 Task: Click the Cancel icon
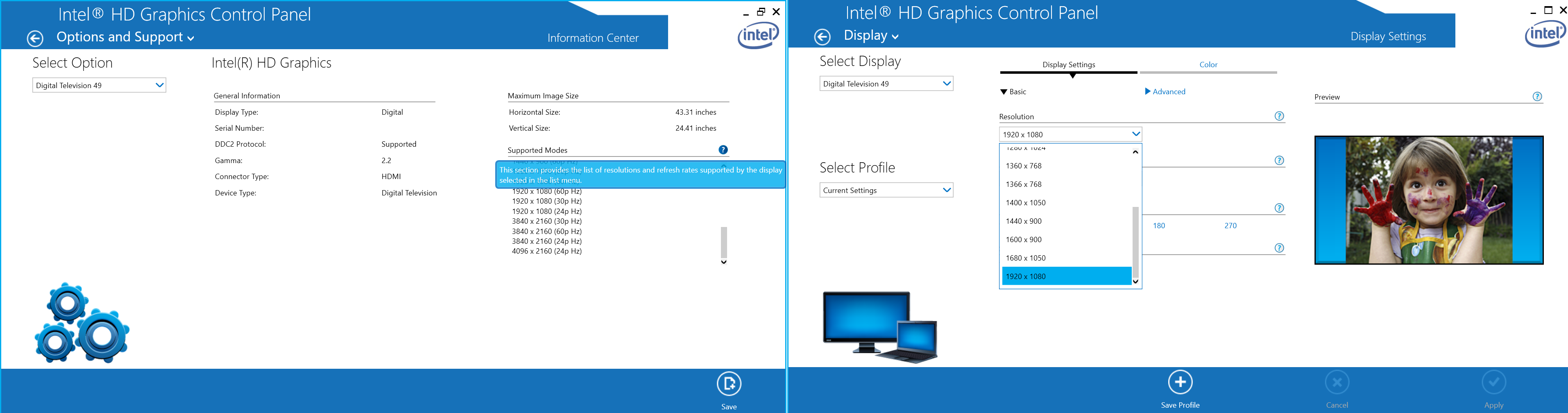pyautogui.click(x=1337, y=382)
